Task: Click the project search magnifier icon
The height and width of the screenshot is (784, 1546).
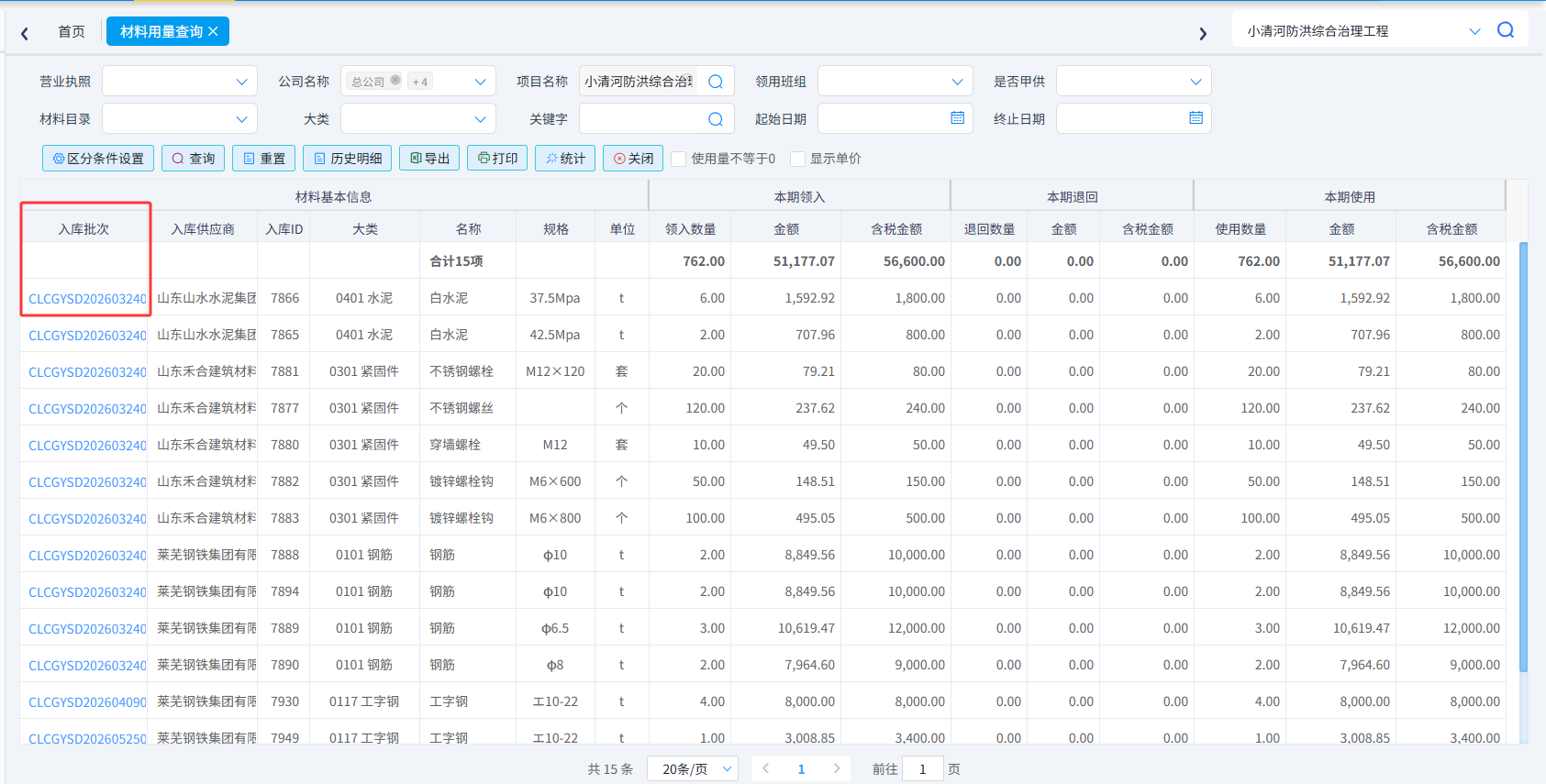Action: pos(1506,30)
